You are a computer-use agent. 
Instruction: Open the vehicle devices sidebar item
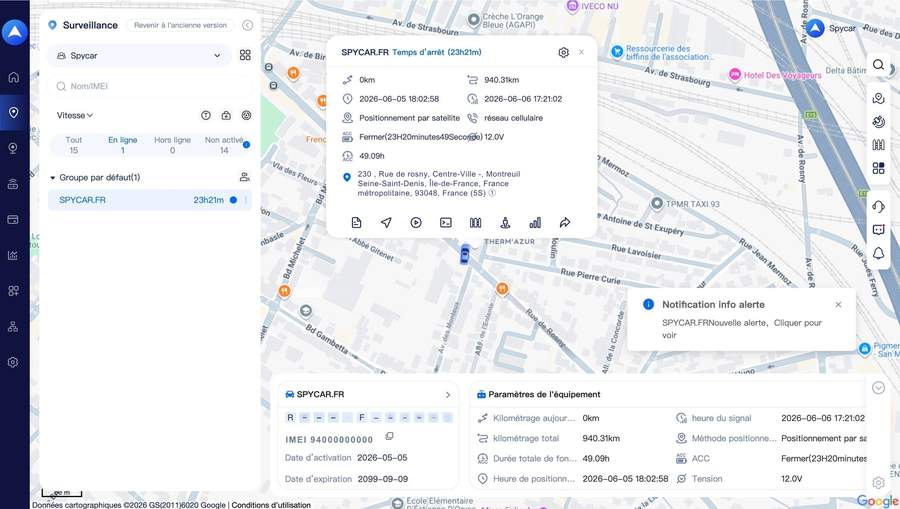point(13,184)
